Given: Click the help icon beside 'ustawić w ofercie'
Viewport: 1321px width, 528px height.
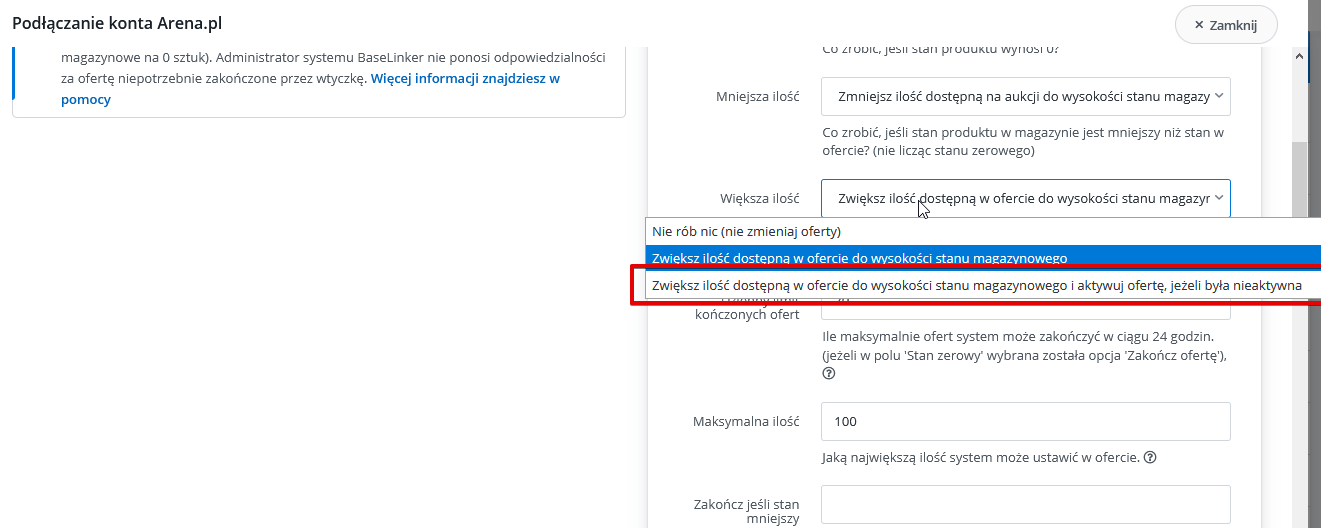Looking at the screenshot, I should [1150, 458].
